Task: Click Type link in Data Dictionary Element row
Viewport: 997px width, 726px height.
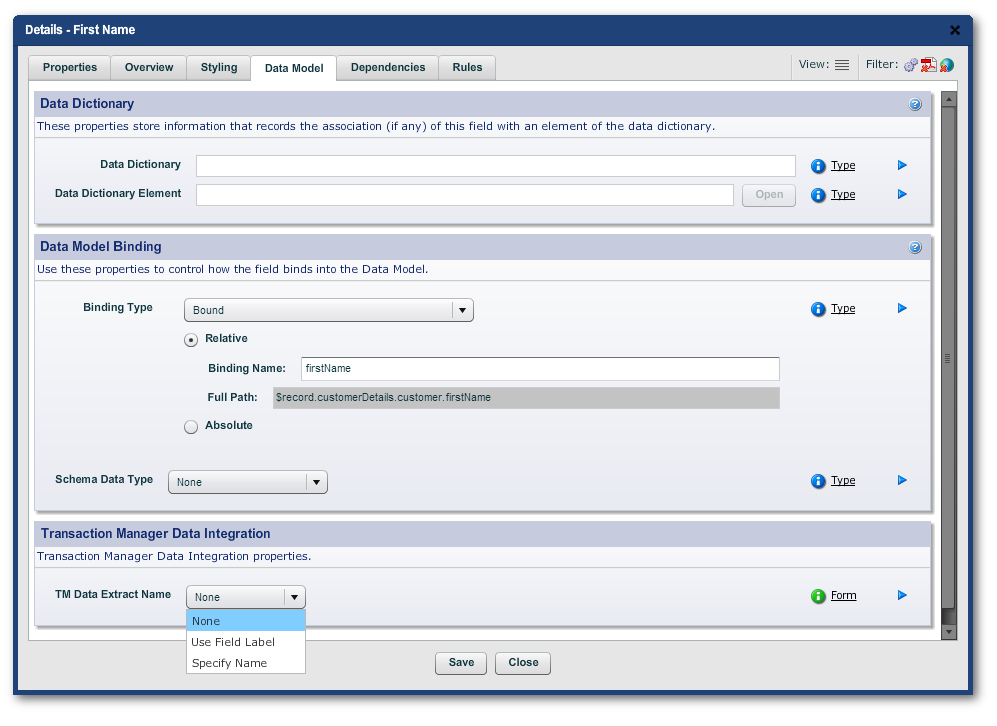Action: coord(842,195)
